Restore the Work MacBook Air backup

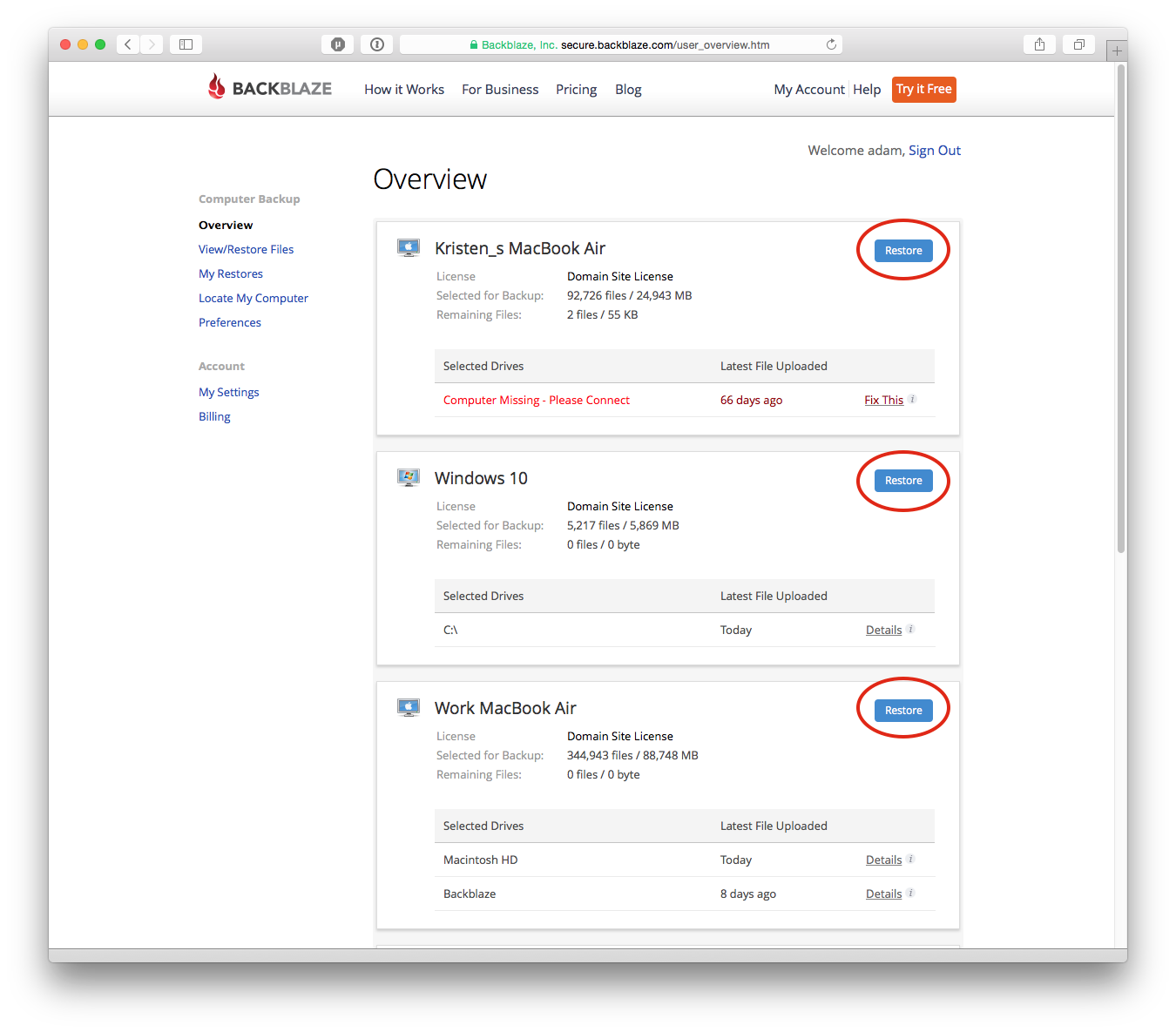tap(903, 711)
